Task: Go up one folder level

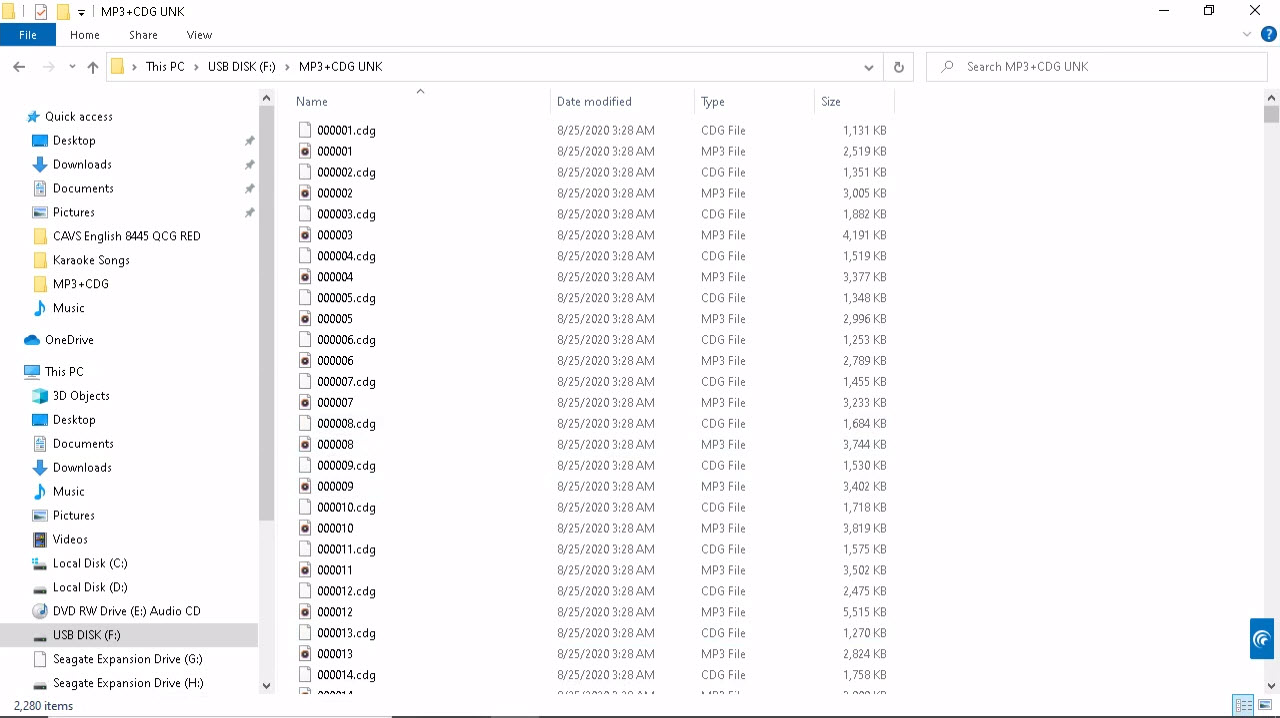Action: coord(93,67)
